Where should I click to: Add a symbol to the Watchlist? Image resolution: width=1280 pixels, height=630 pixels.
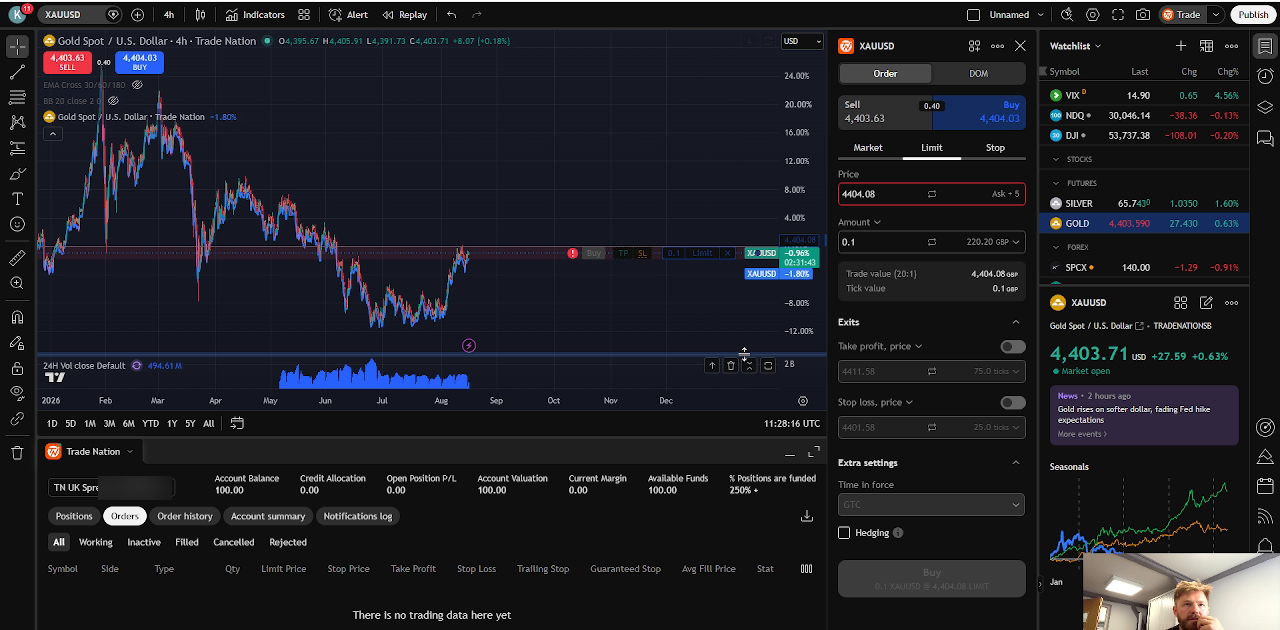(x=1181, y=46)
